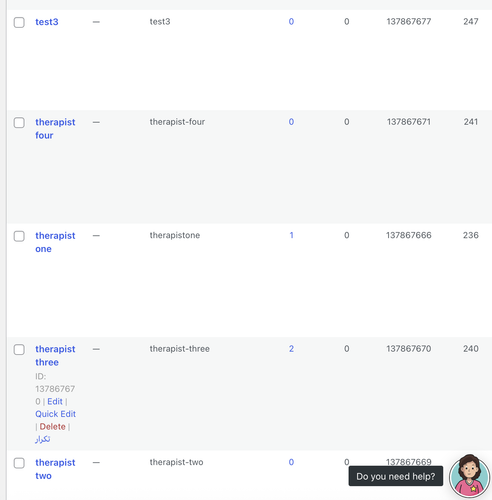Click the description dash in therapist one row

(x=96, y=236)
